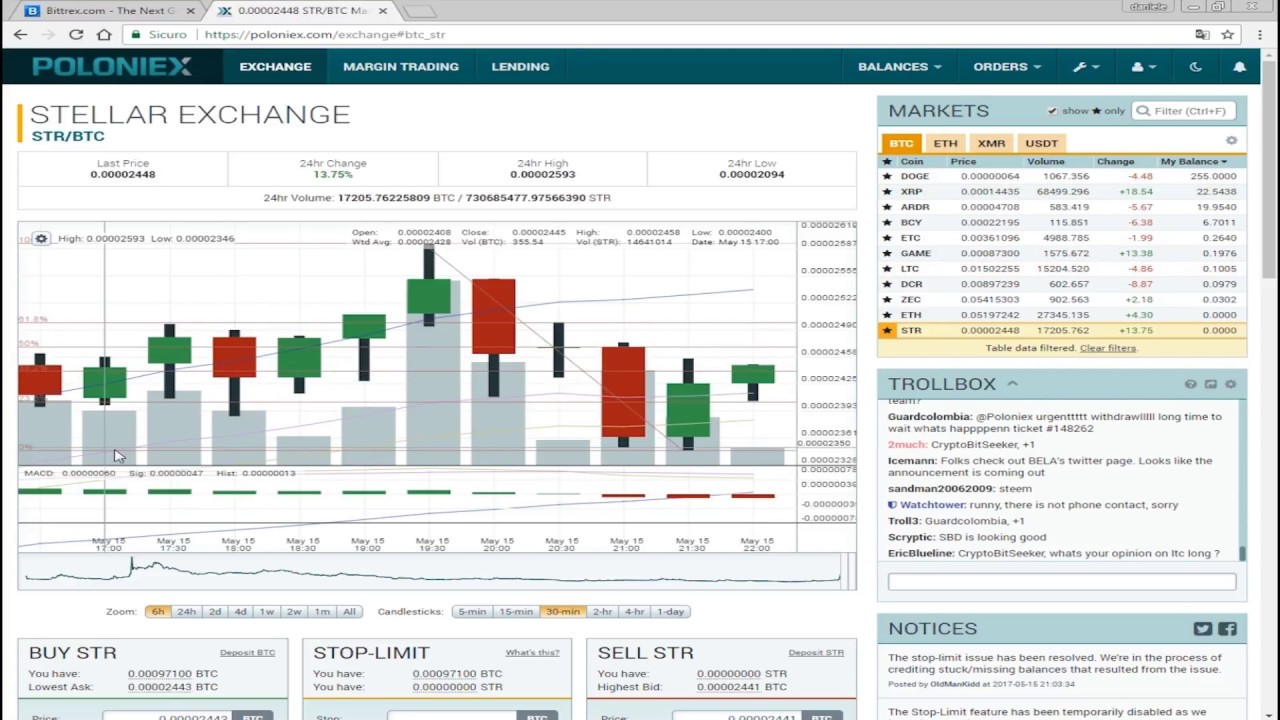The image size is (1280, 720).
Task: Click the Clear filters link
Action: click(1107, 348)
